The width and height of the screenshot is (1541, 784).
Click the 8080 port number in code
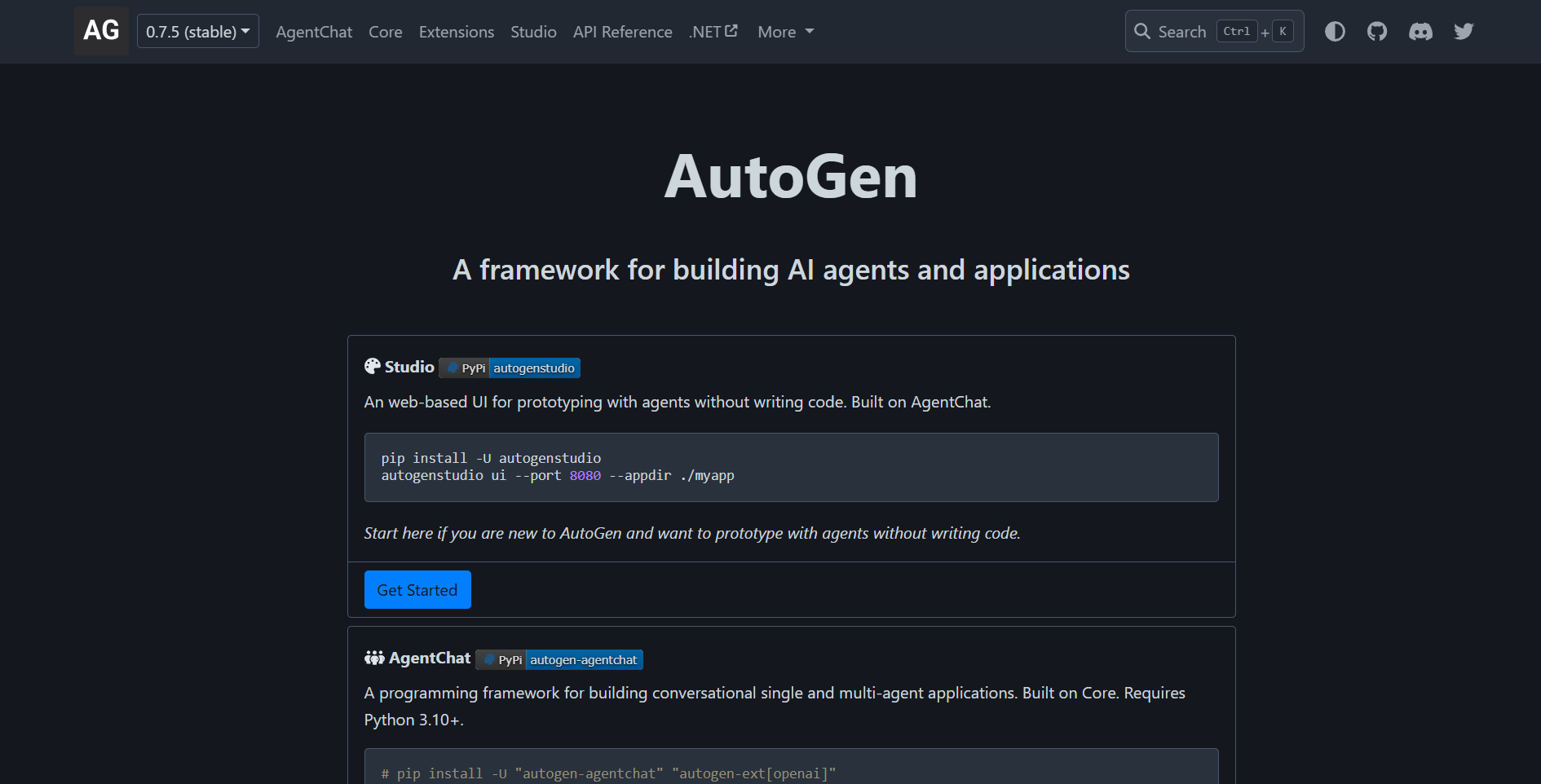585,475
